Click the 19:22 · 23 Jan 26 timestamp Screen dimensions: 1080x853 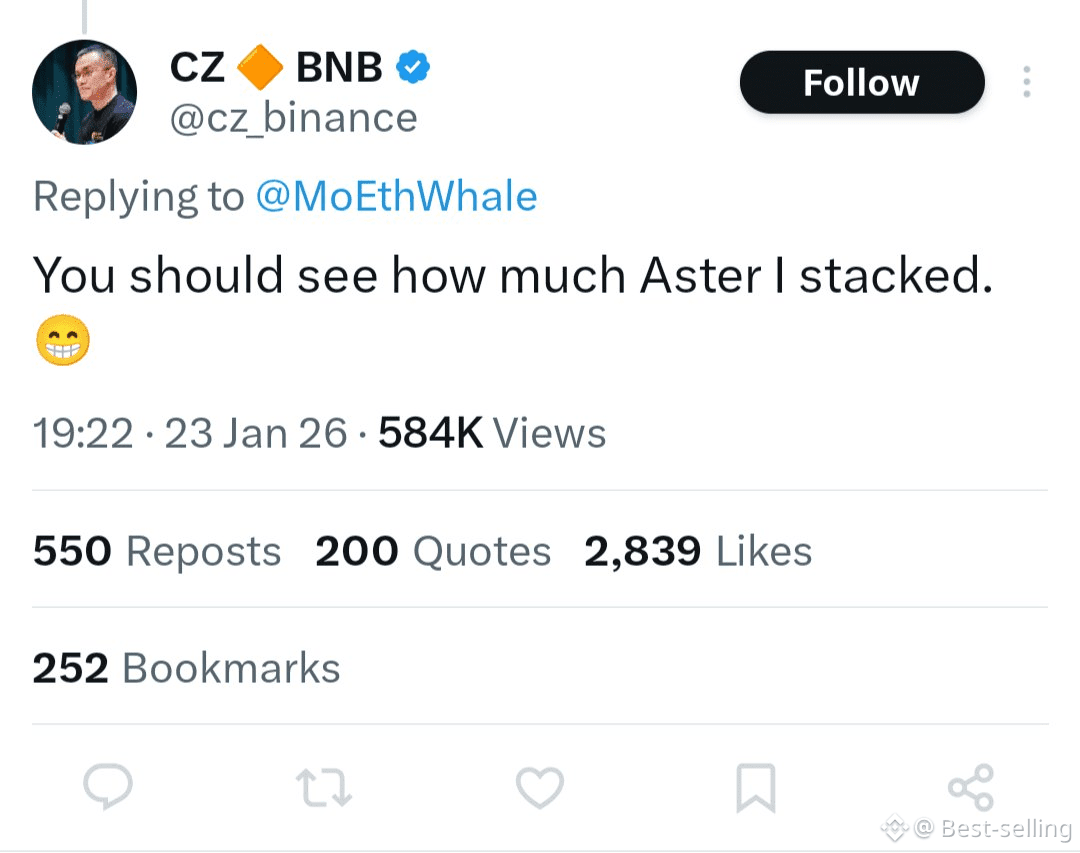pyautogui.click(x=190, y=434)
